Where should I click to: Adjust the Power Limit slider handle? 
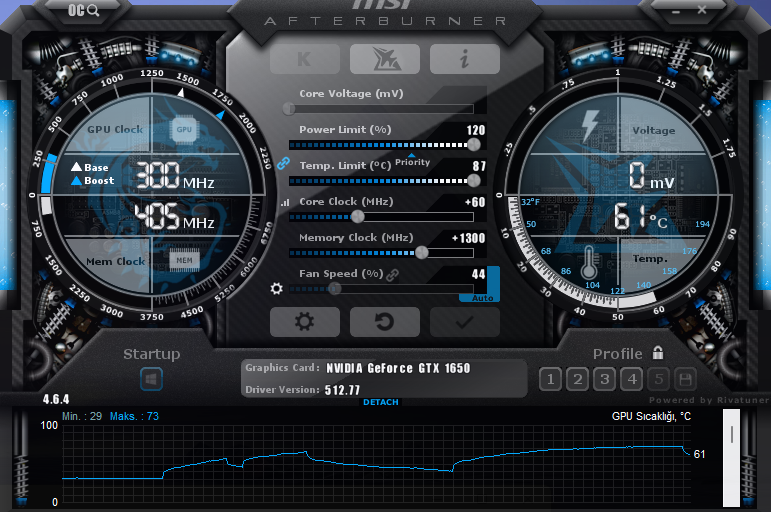[474, 145]
